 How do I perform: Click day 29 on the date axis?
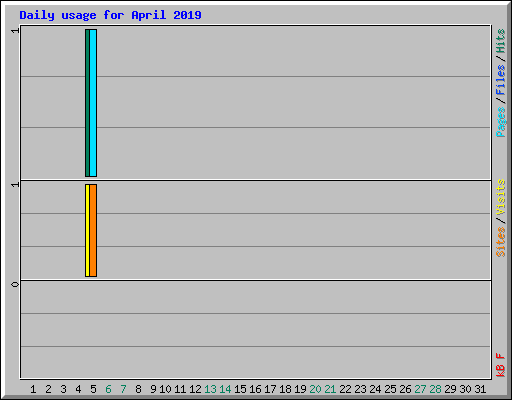tap(450, 389)
